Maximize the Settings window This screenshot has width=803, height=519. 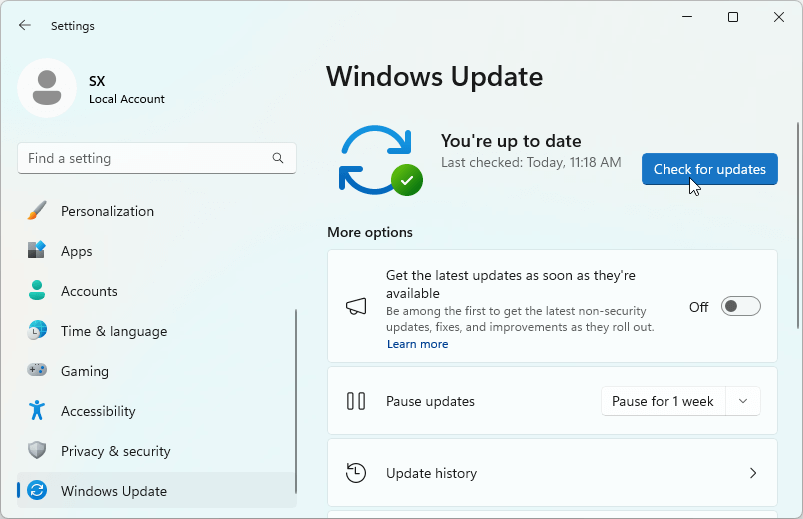(733, 17)
